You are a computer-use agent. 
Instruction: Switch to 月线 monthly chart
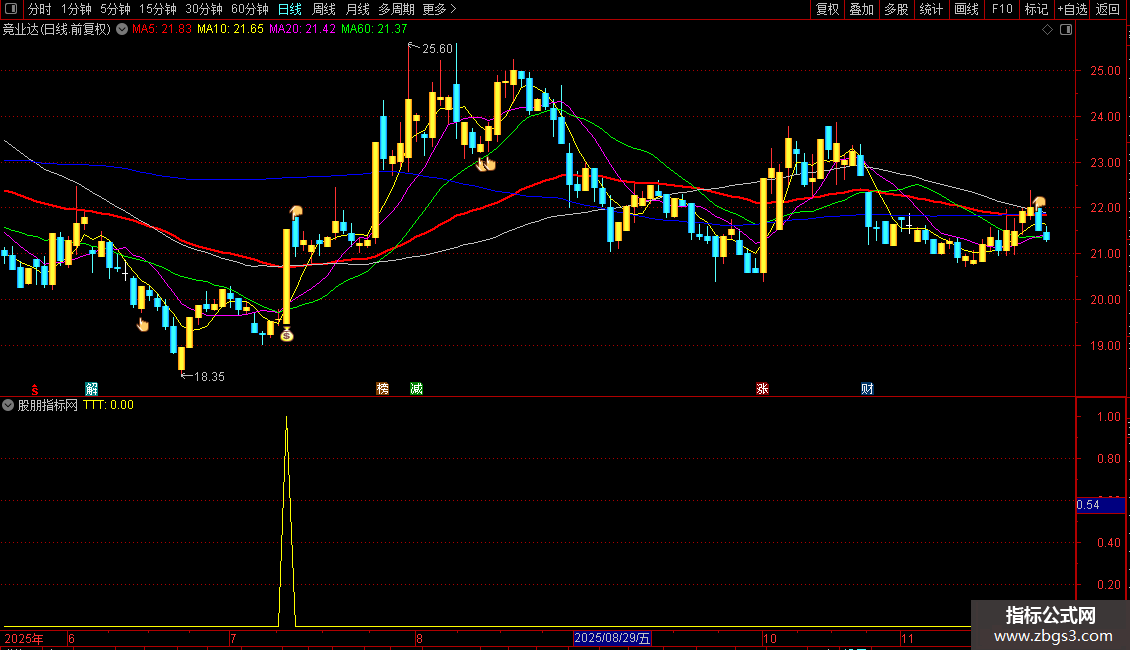(x=357, y=9)
